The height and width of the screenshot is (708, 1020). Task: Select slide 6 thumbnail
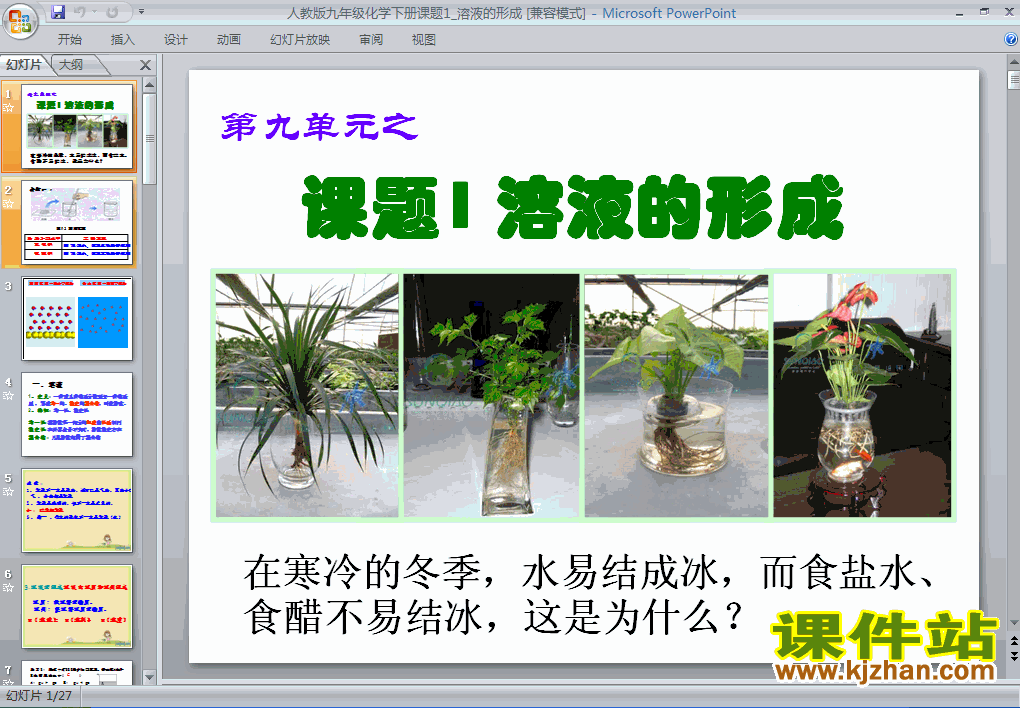point(77,606)
